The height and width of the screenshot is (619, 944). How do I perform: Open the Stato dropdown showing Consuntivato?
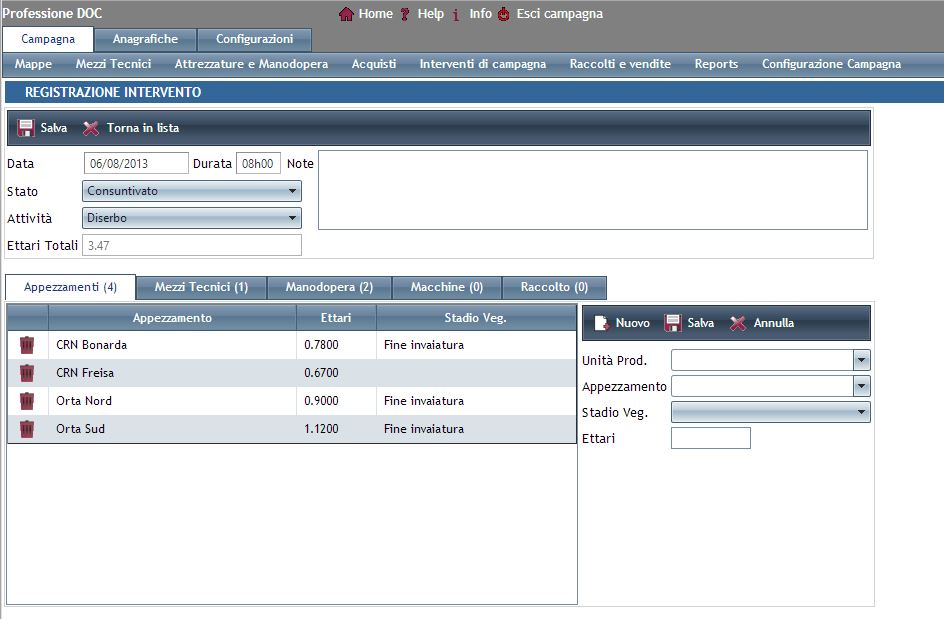coord(192,191)
